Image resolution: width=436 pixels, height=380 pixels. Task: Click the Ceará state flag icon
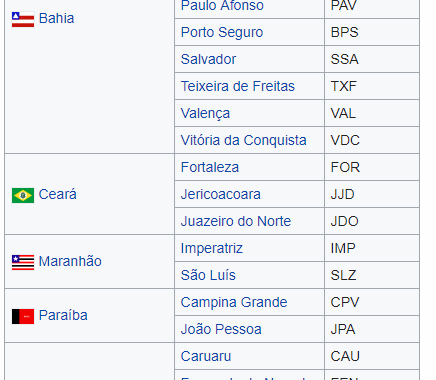[23, 195]
